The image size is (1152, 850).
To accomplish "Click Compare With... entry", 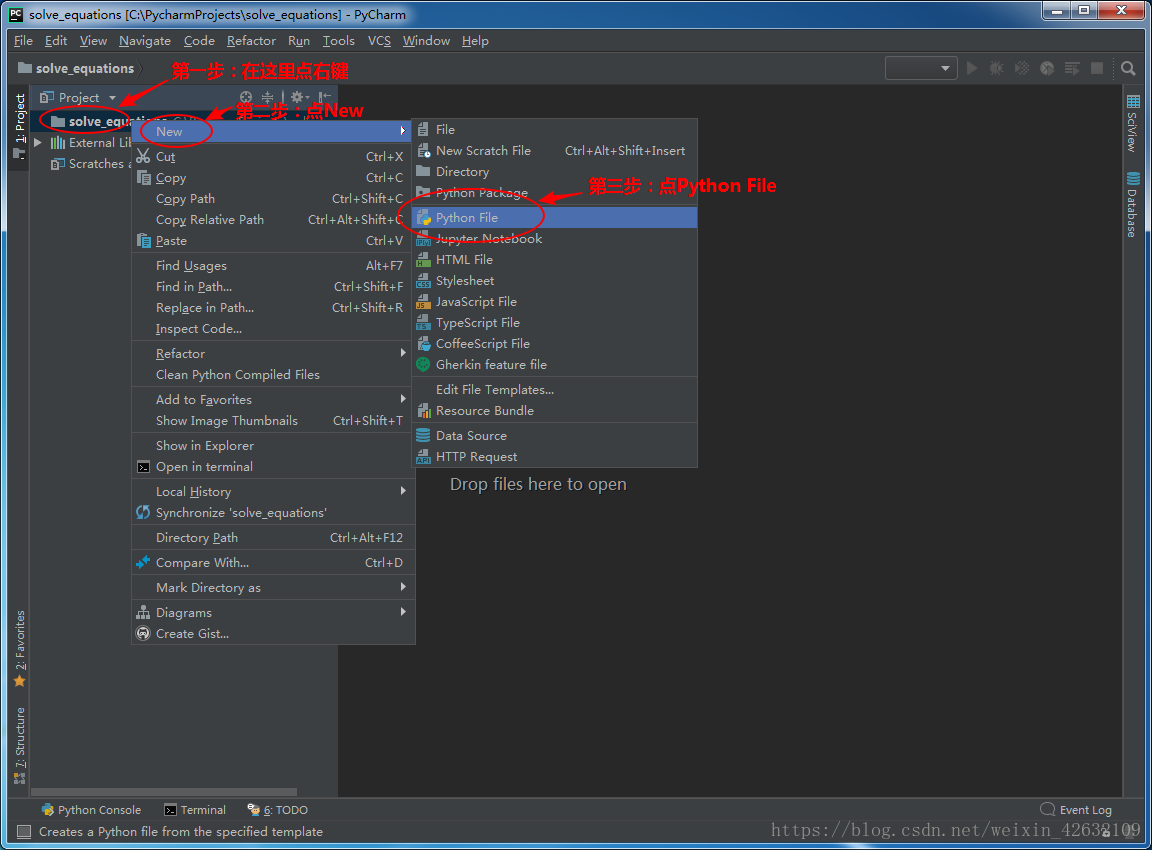I will pos(273,562).
